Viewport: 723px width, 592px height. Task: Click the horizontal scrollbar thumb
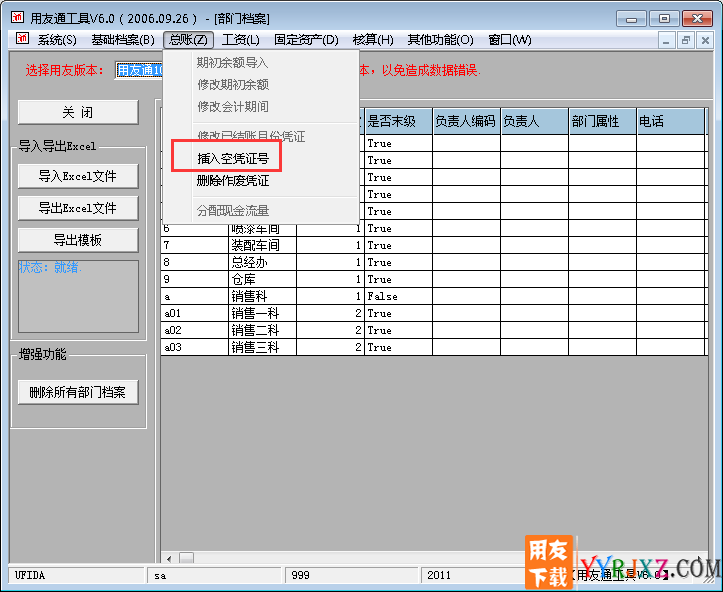tap(186, 559)
